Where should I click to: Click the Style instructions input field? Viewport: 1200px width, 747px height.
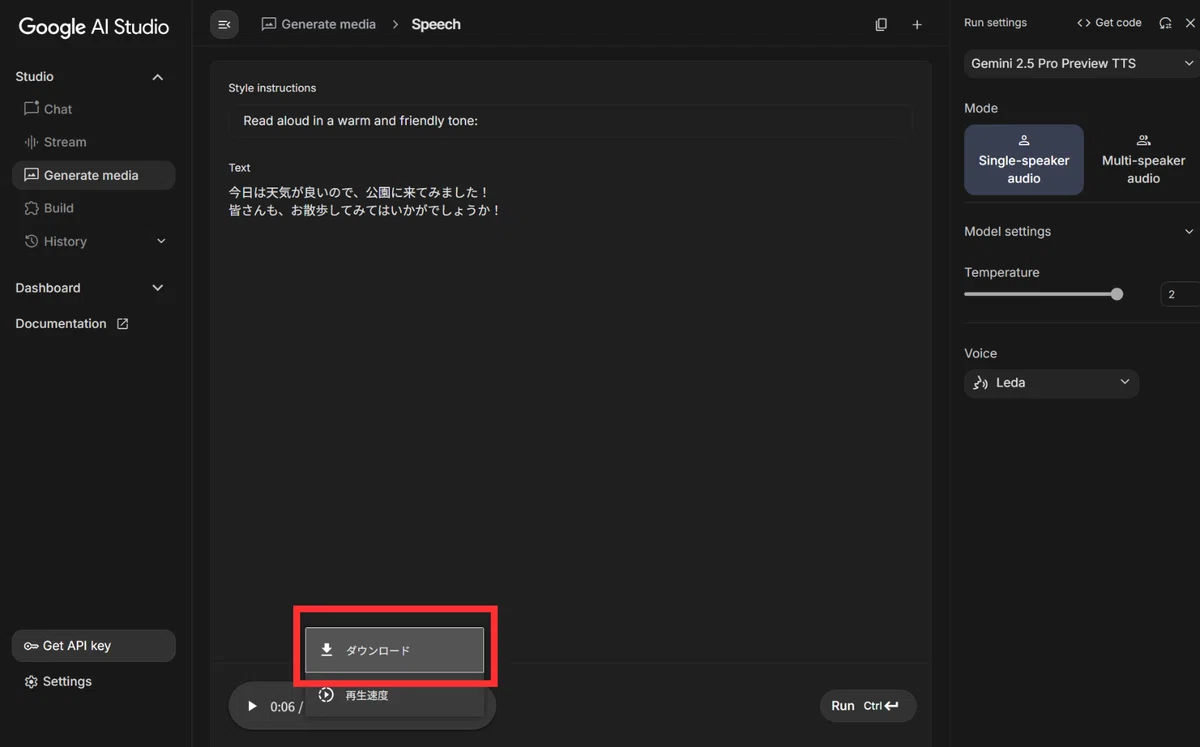click(570, 121)
